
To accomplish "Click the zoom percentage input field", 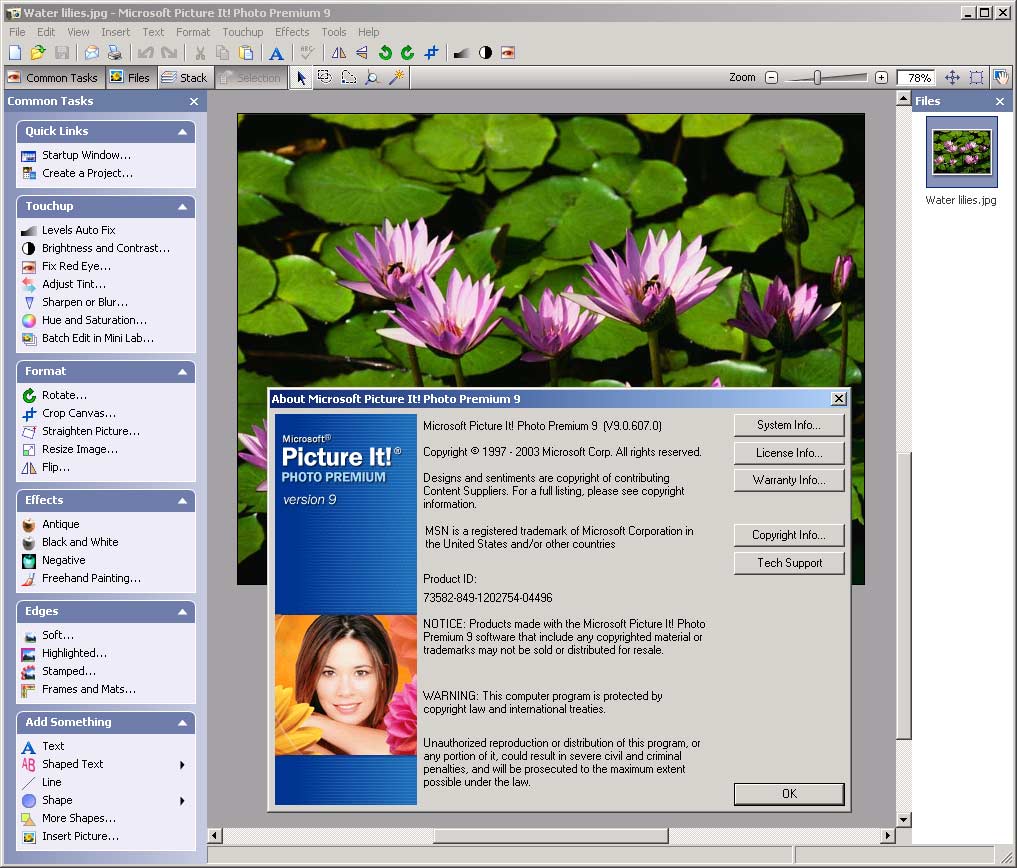I will click(916, 78).
